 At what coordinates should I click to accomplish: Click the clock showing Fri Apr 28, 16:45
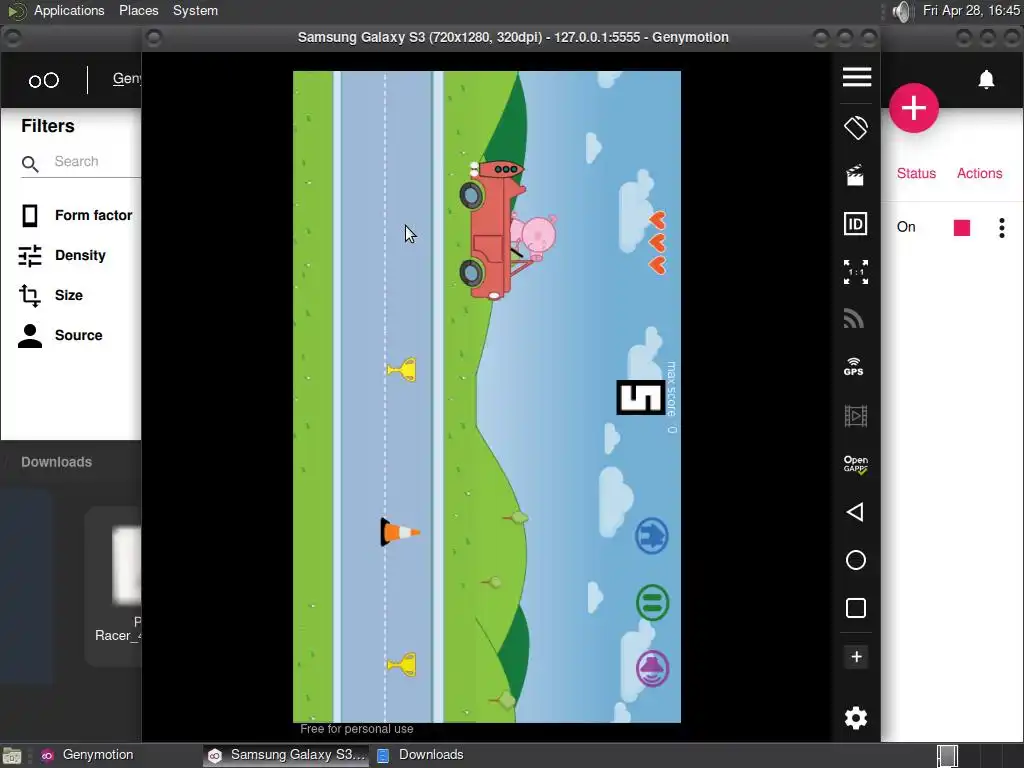coord(971,10)
